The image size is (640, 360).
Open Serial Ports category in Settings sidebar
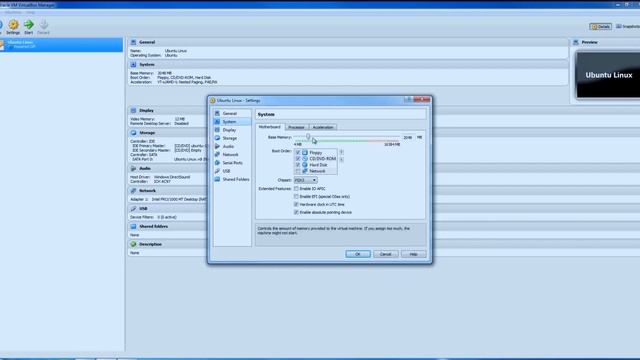[232, 162]
